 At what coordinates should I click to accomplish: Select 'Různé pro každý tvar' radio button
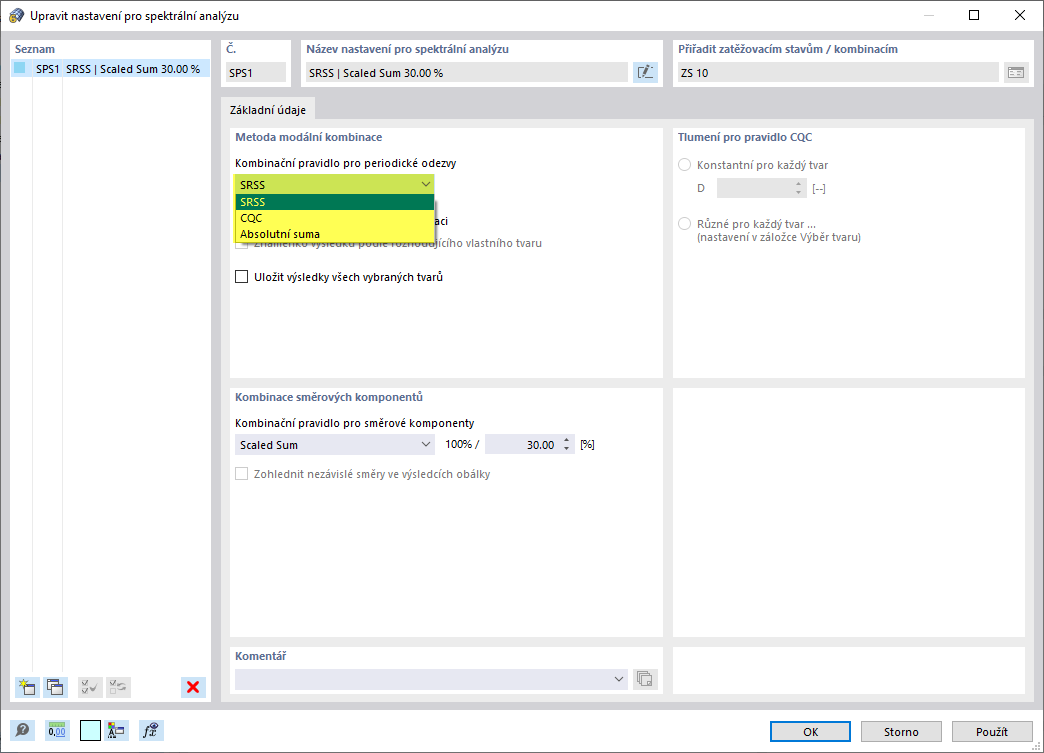(x=684, y=224)
